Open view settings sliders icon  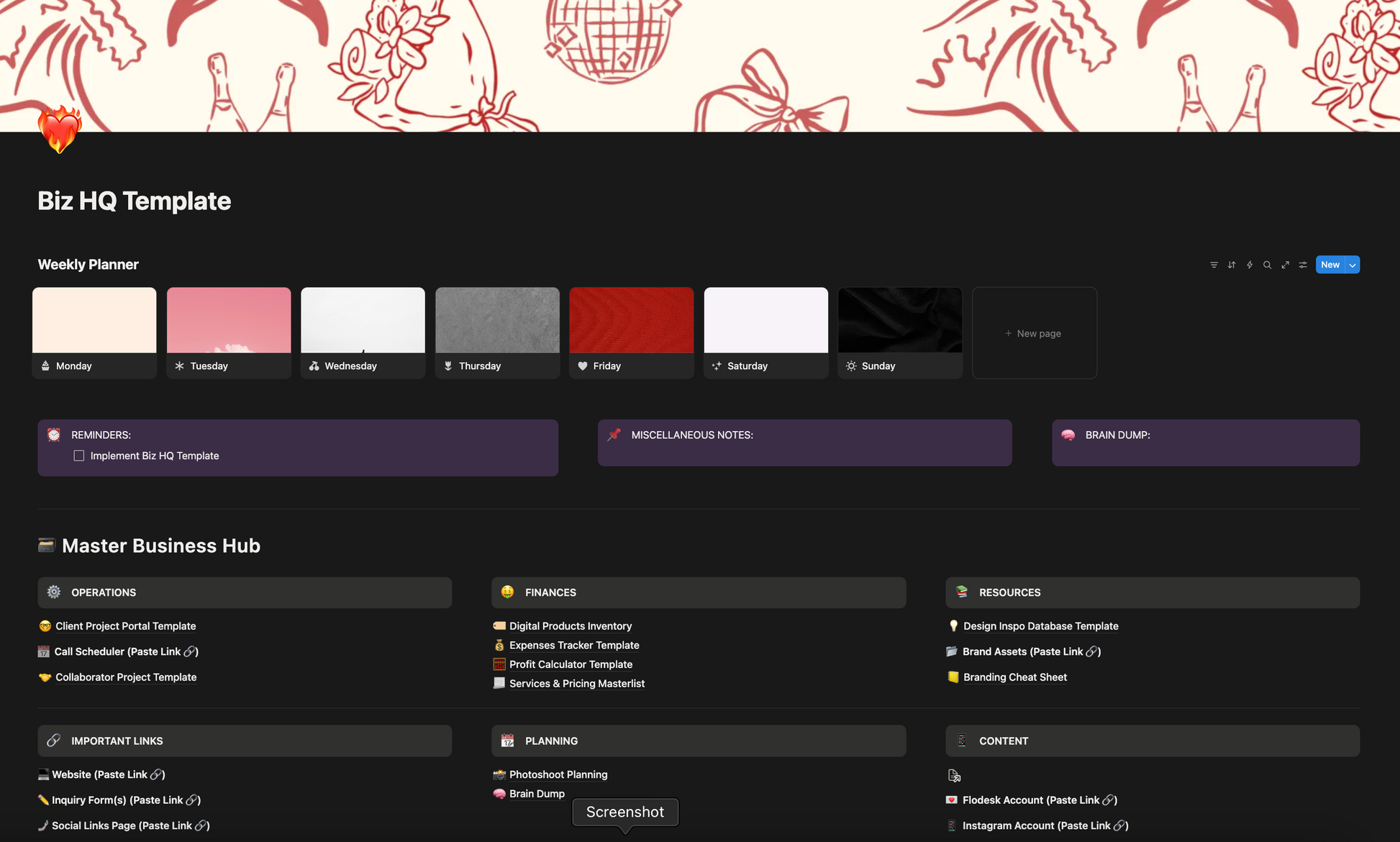tap(1303, 265)
